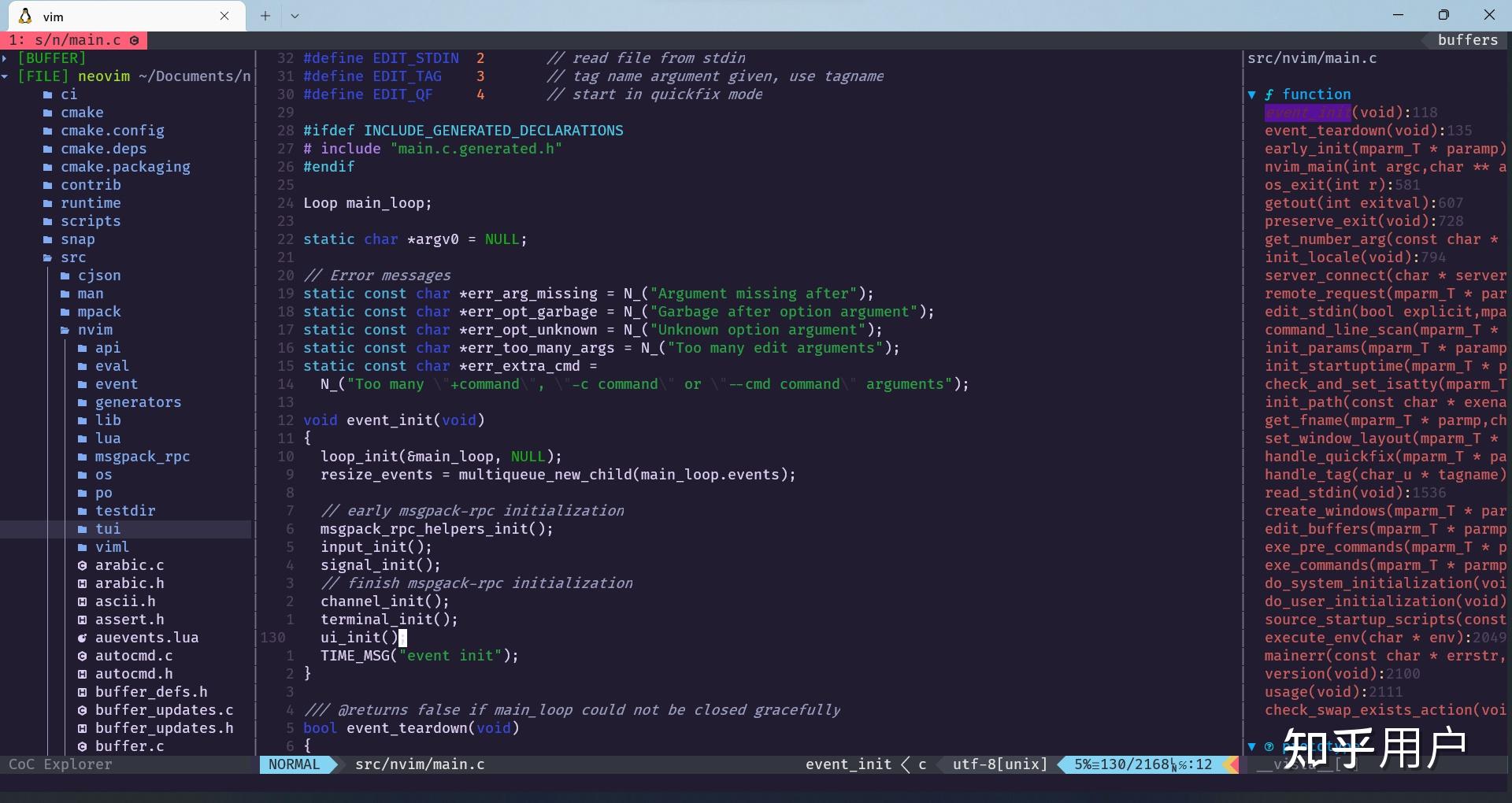Click the C file icon beside arabic.c
Screen dimensions: 1512x803
(83, 565)
